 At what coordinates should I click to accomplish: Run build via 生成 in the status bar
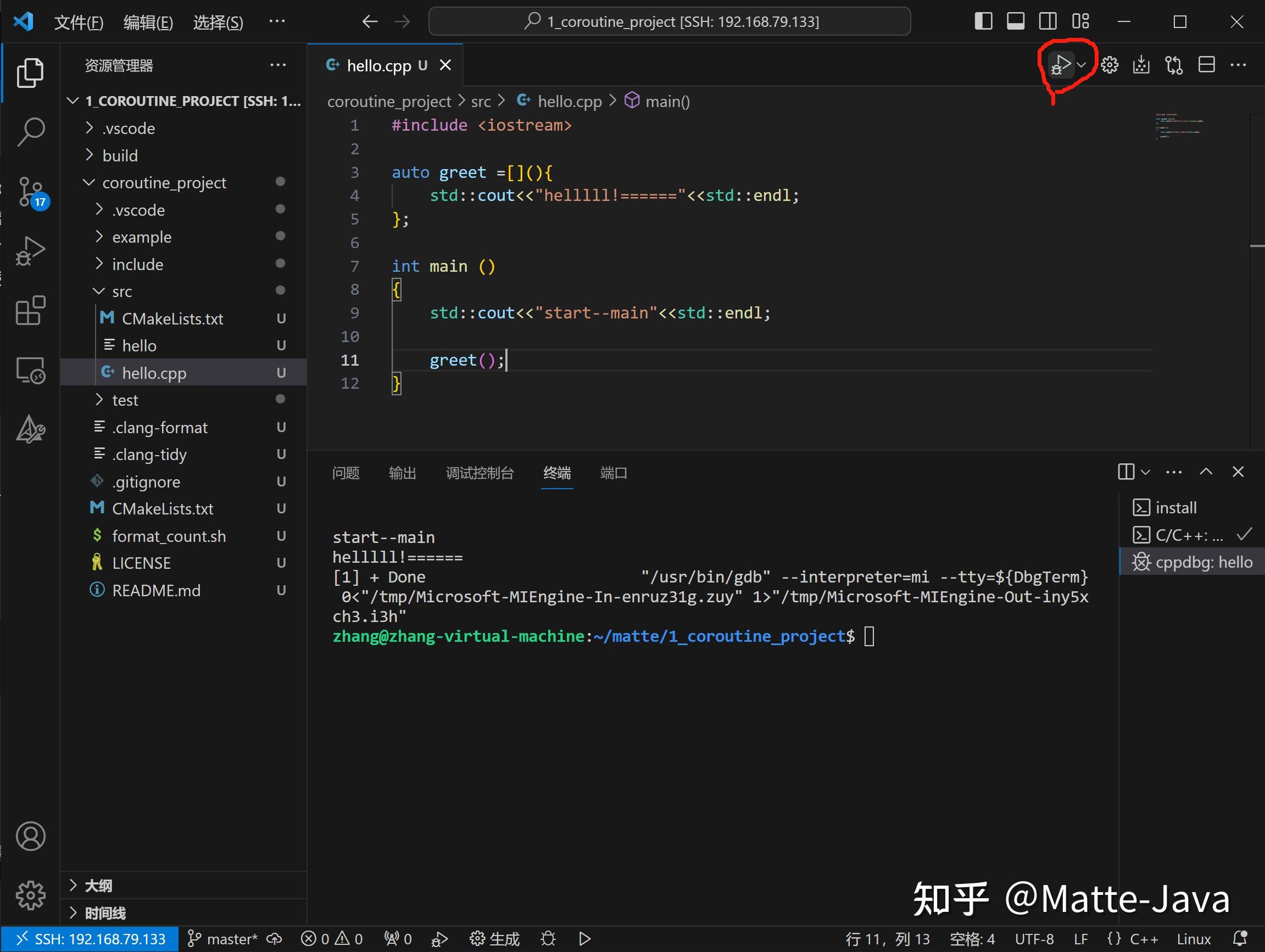tap(494, 938)
